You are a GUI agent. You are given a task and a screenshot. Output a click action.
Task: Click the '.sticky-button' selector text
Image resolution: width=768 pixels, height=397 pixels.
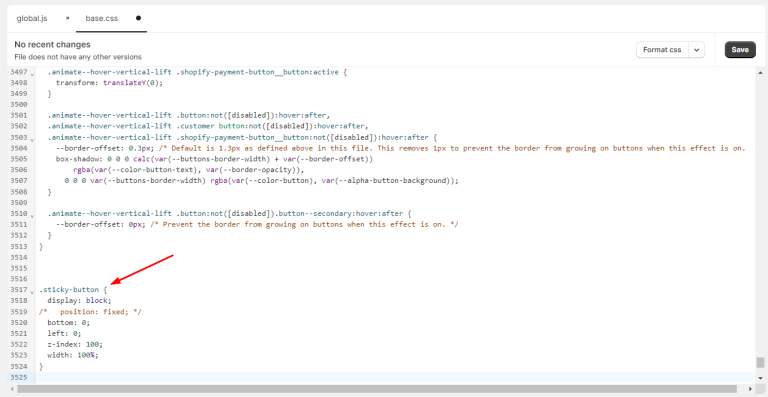(x=69, y=290)
